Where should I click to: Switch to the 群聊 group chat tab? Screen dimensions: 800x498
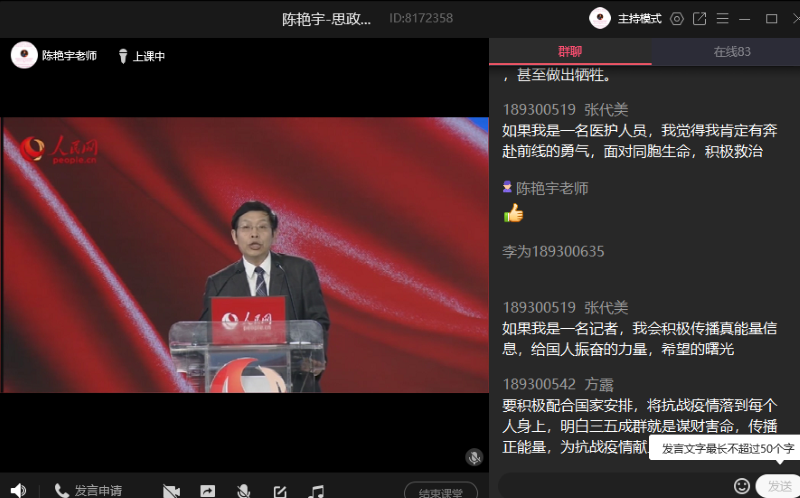[570, 51]
